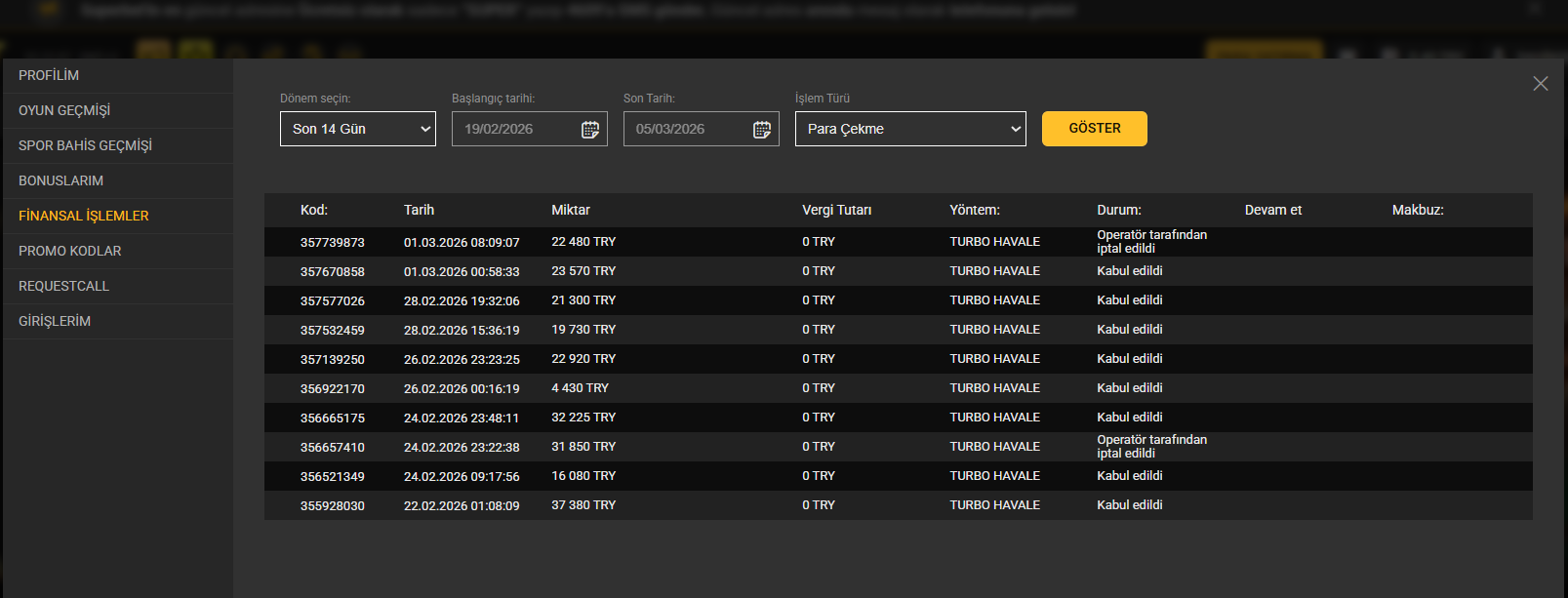This screenshot has width=1568, height=598.
Task: Click the Miktar column header
Action: click(x=571, y=210)
